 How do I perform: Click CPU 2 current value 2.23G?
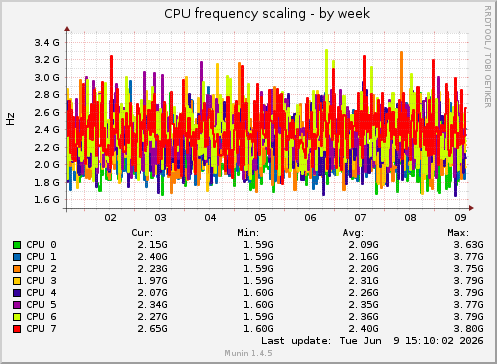pyautogui.click(x=153, y=269)
